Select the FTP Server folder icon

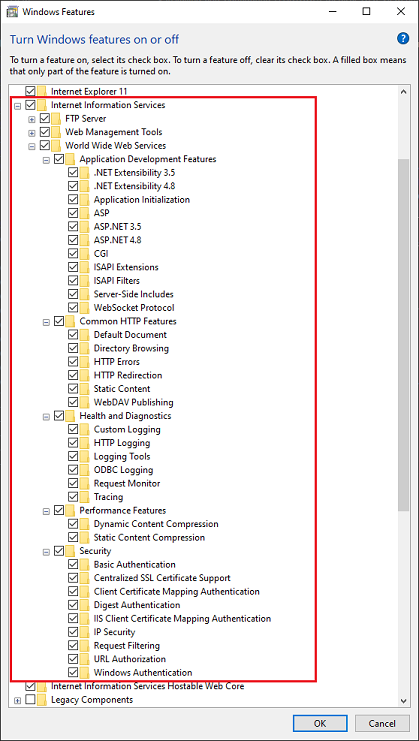click(x=56, y=118)
